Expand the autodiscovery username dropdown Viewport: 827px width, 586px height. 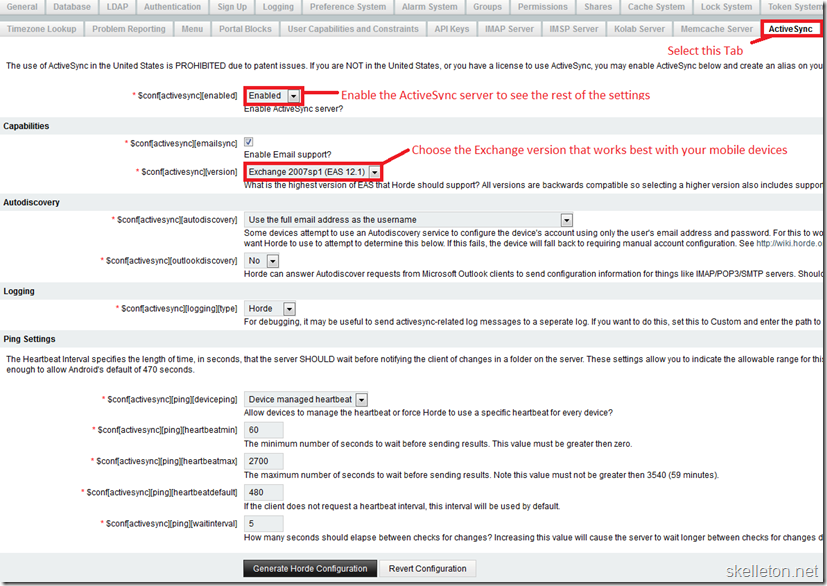click(x=408, y=219)
